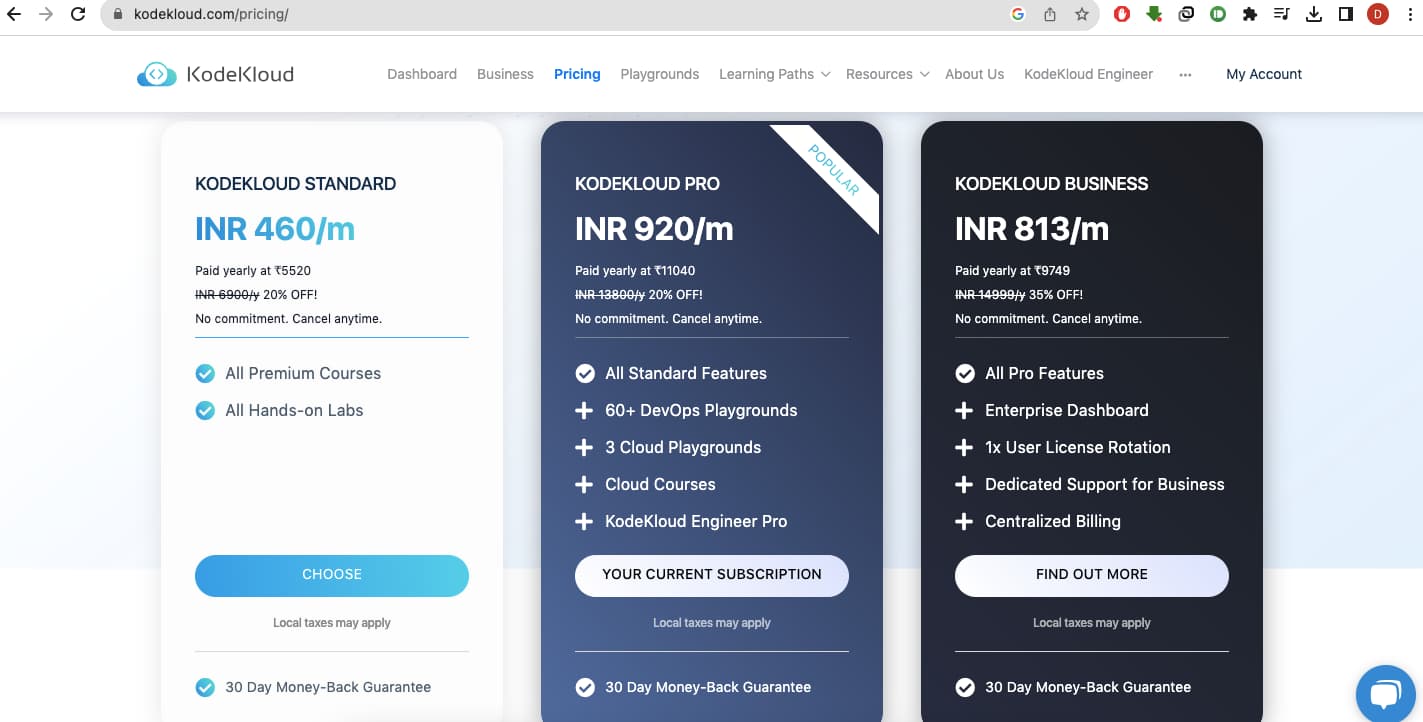The image size is (1423, 722).
Task: Go to Dashboard in navigation
Action: (422, 74)
